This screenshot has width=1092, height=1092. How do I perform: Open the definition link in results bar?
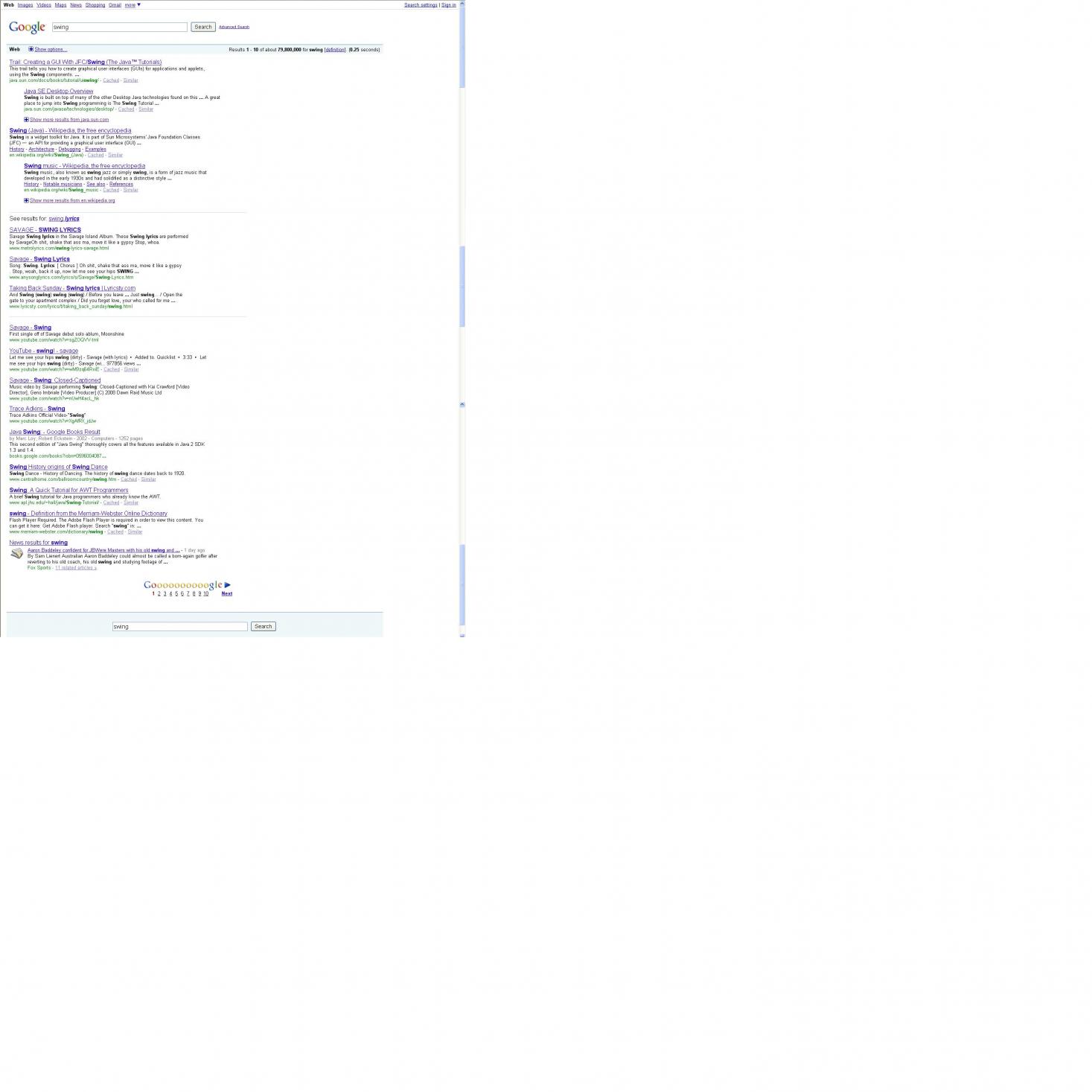[x=335, y=50]
